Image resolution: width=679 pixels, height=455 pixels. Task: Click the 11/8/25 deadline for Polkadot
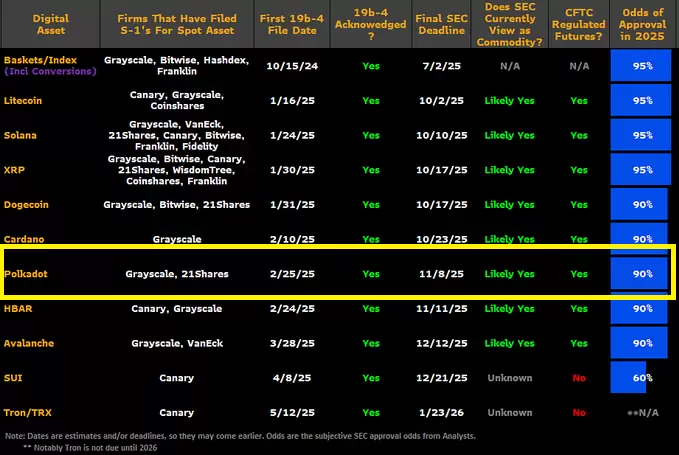pyautogui.click(x=442, y=274)
